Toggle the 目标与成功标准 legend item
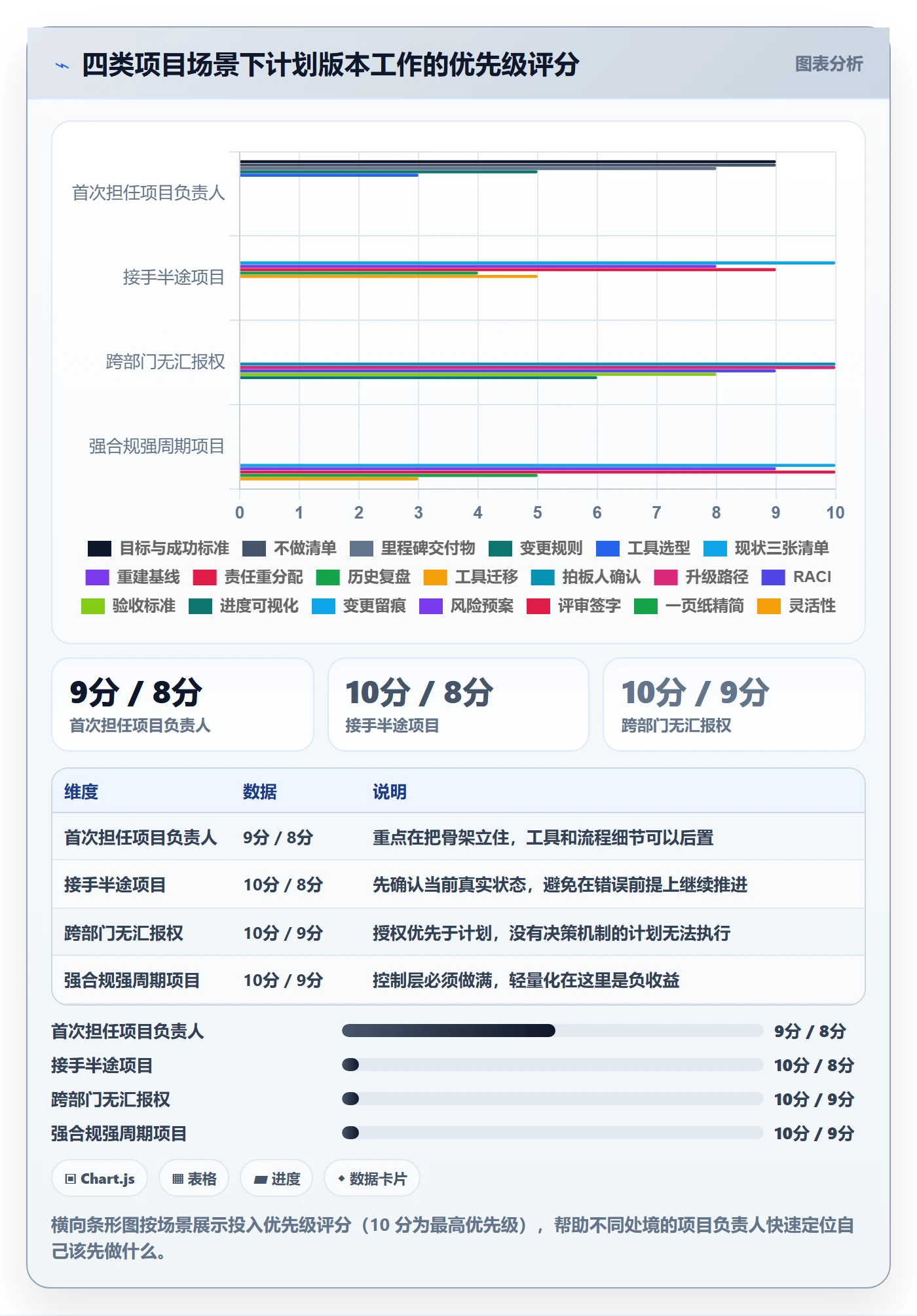 point(159,548)
